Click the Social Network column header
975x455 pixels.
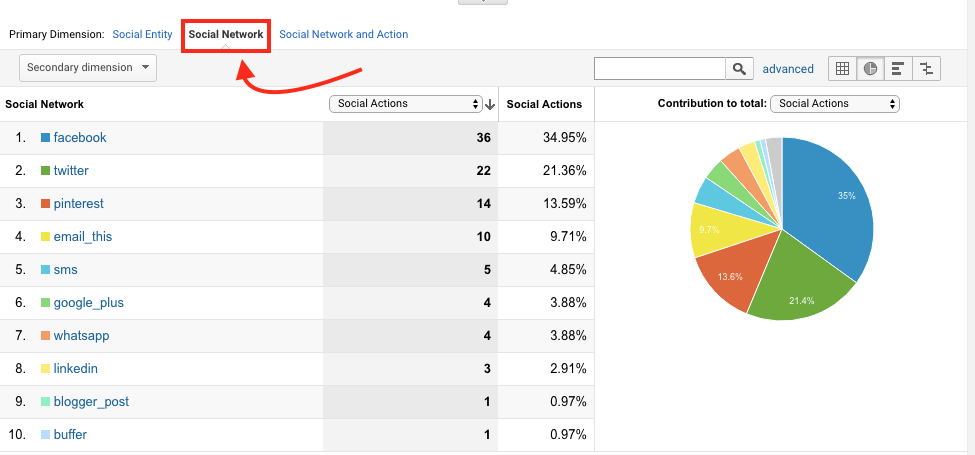click(44, 104)
